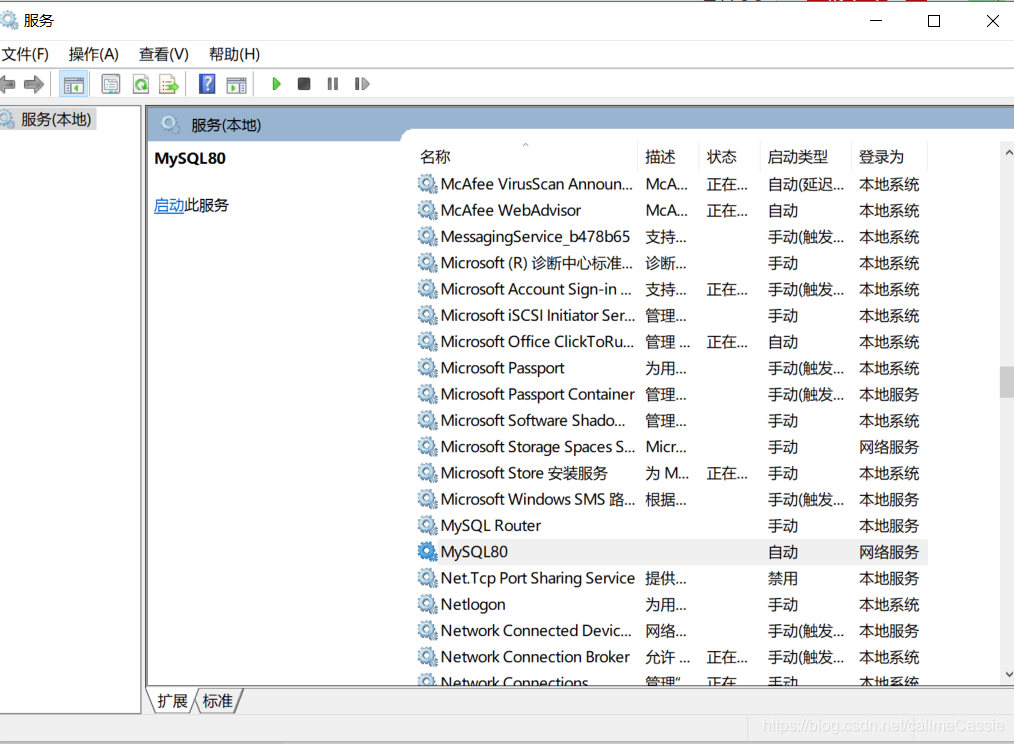
Task: Open the 文件(F) menu
Action: (x=25, y=54)
